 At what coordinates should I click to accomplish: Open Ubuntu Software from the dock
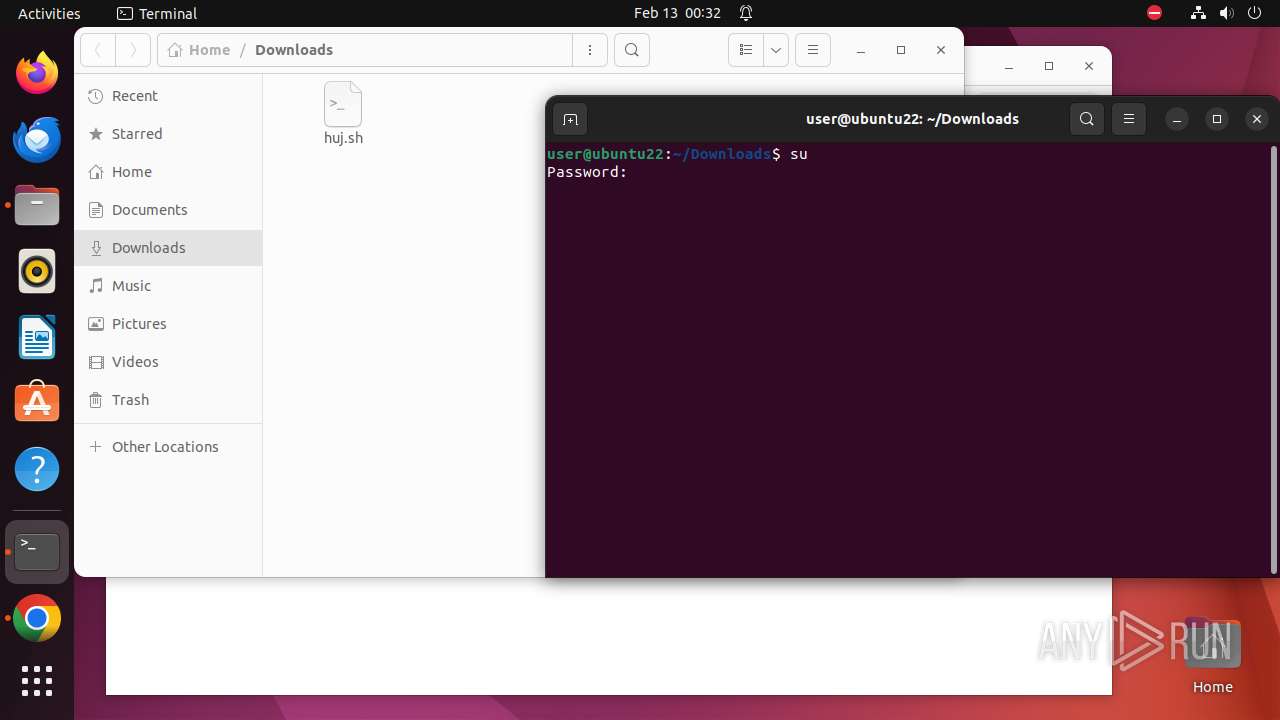coord(37,403)
